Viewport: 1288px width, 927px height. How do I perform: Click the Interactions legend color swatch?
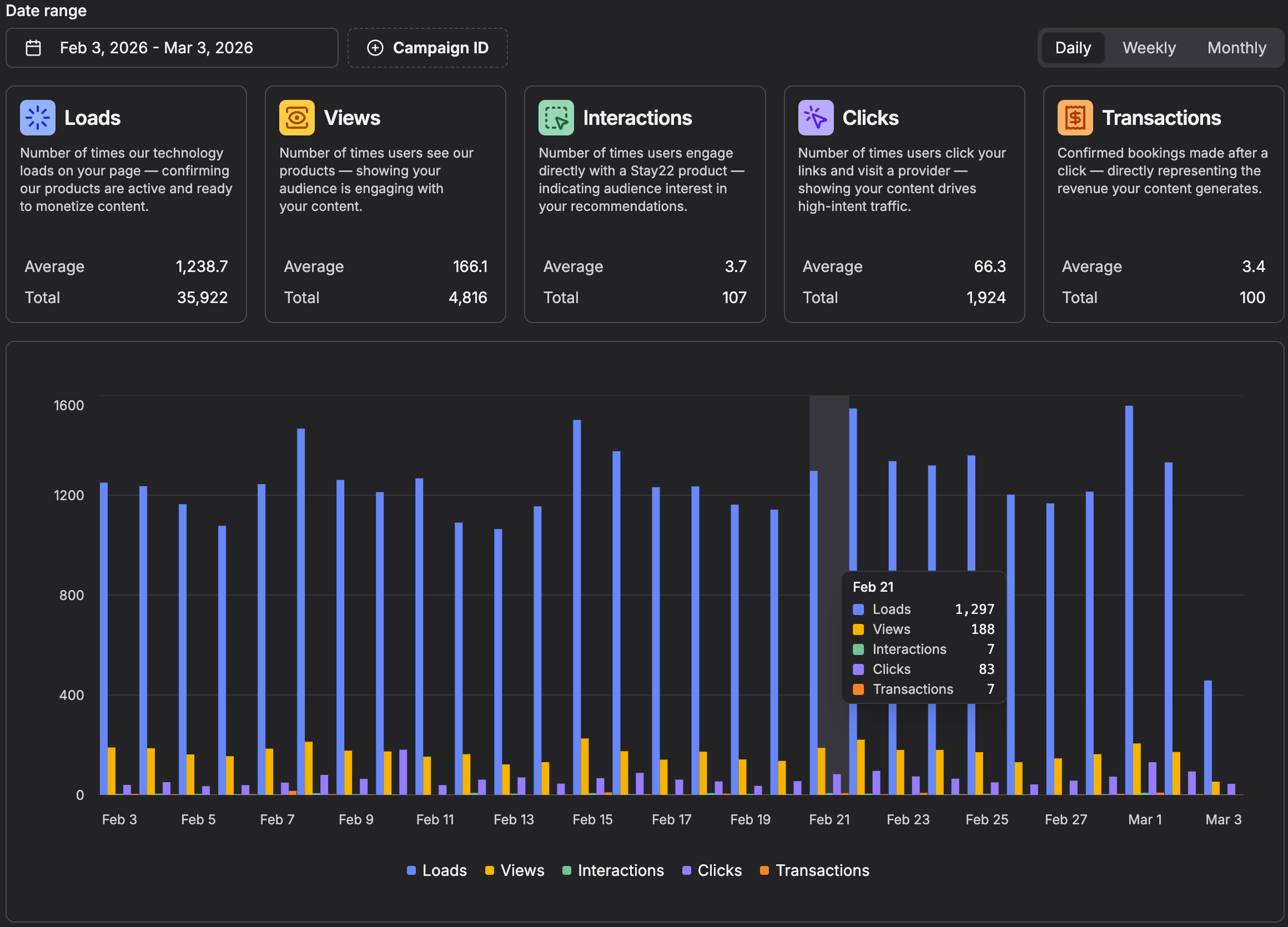pyautogui.click(x=566, y=870)
